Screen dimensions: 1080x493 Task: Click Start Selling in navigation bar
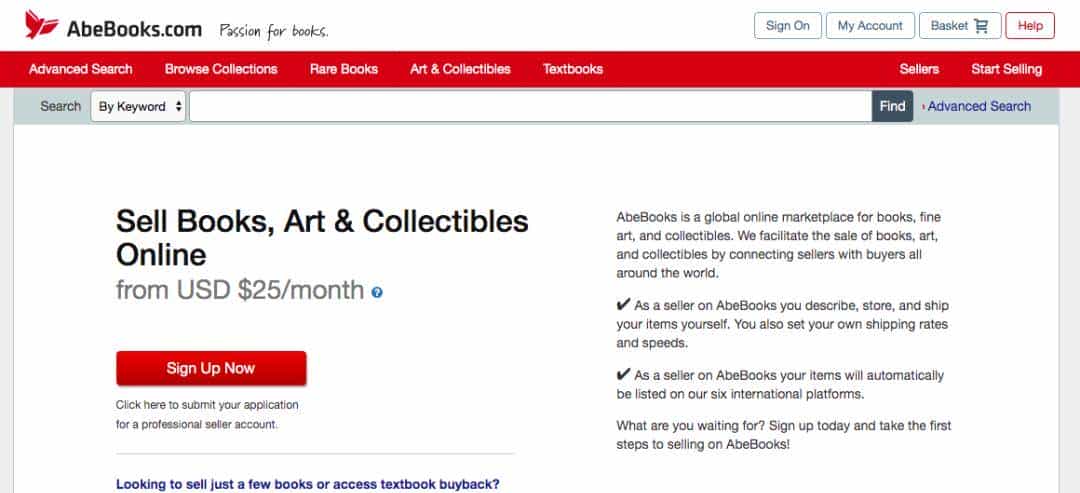click(1006, 69)
